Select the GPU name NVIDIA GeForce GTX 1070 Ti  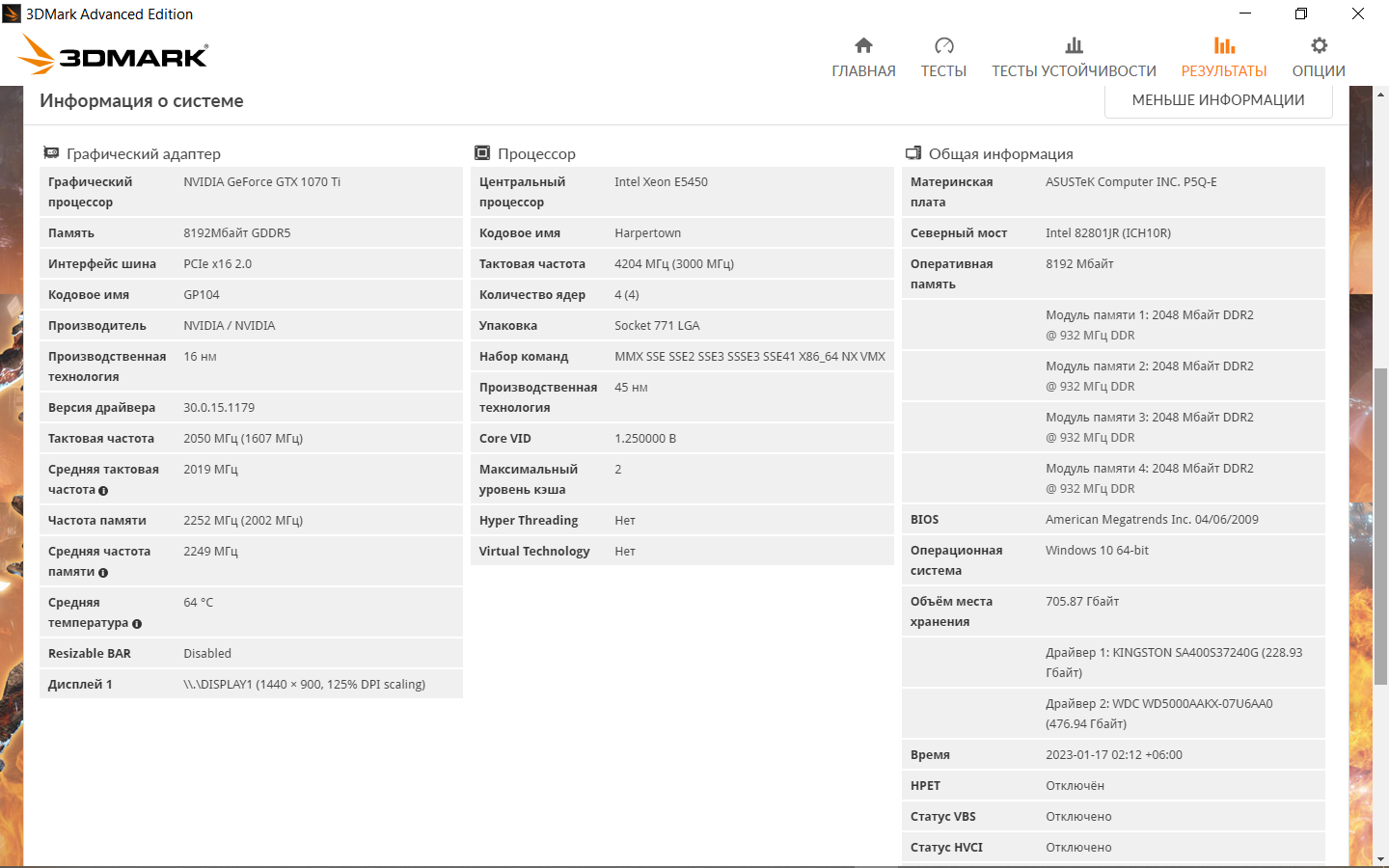click(262, 182)
